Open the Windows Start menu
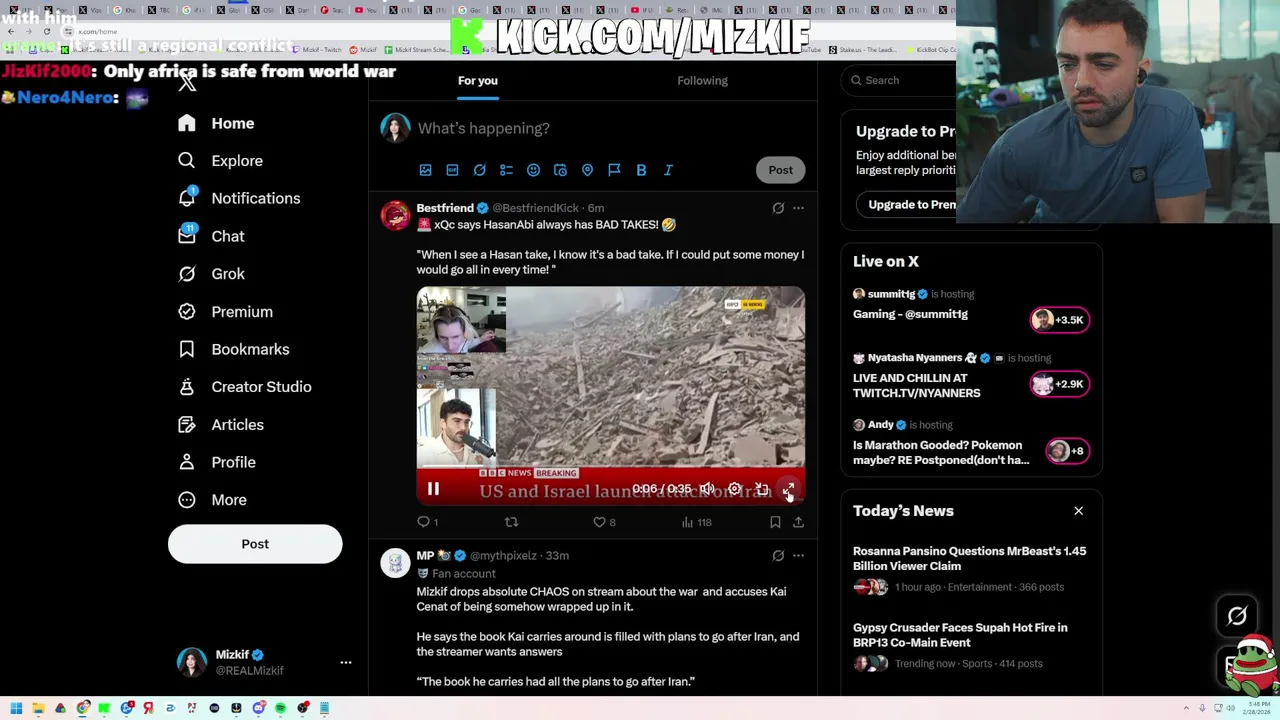Viewport: 1280px width, 720px height. click(16, 708)
